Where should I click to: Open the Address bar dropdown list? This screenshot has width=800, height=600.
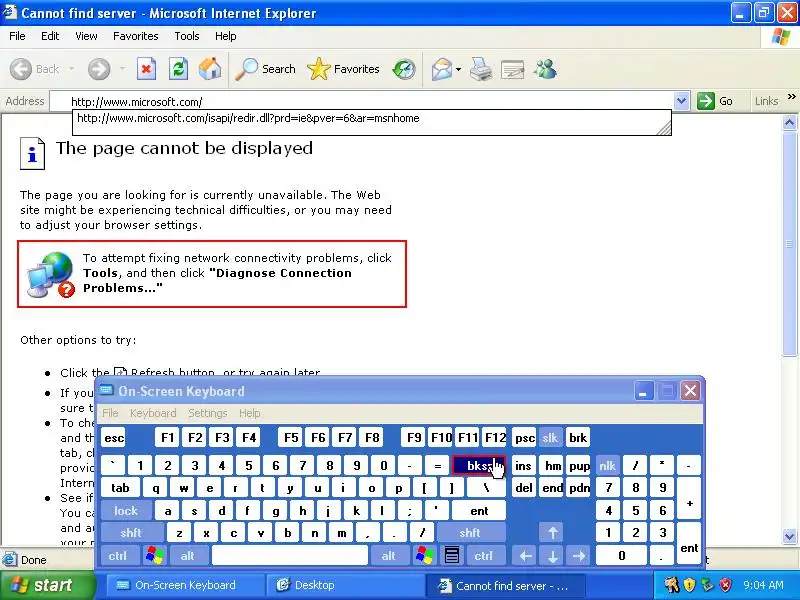pyautogui.click(x=681, y=101)
